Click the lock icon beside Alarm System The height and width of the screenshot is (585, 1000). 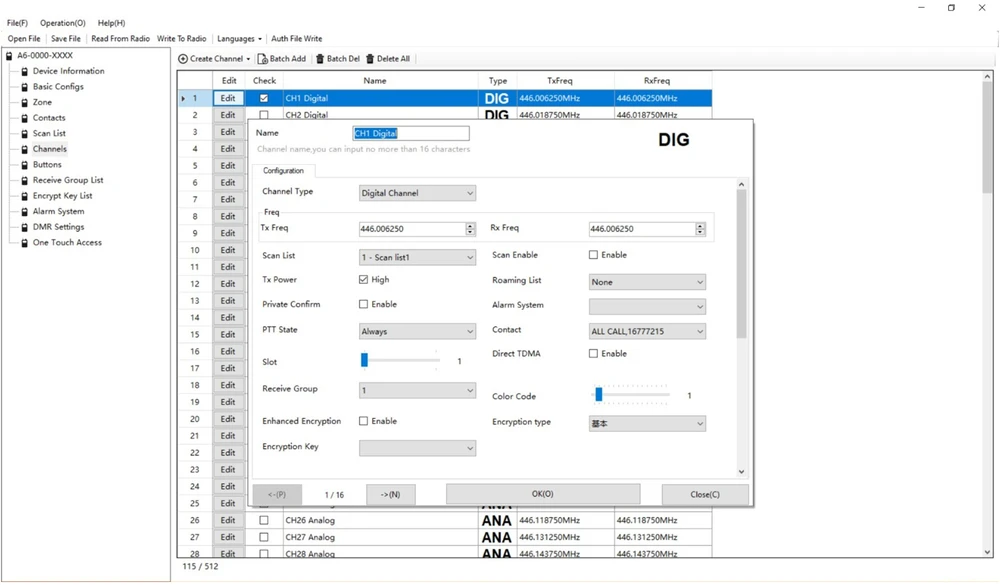pos(25,212)
